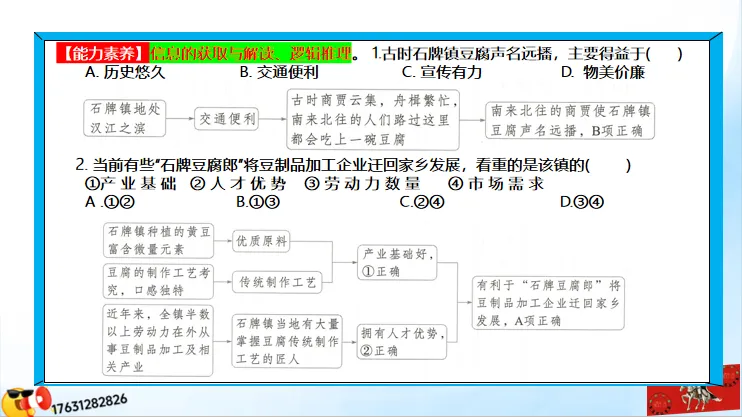Screen dimensions: 742x417
Task: Click the box 石牌镇地处汉江之滨
Action: [125, 118]
